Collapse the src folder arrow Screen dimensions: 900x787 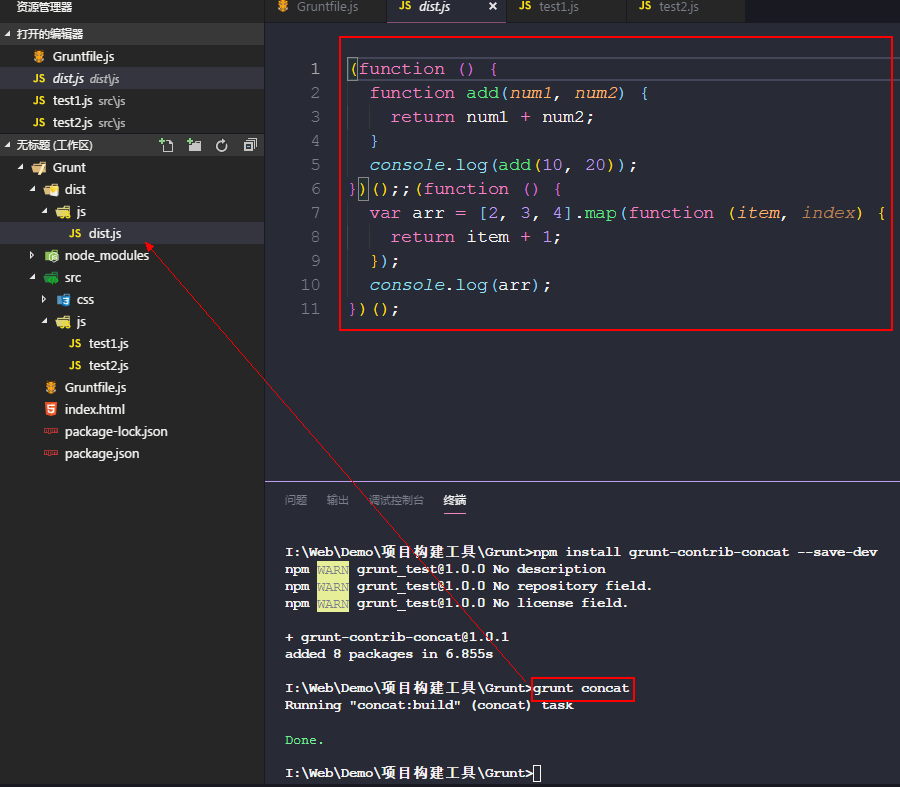[33, 277]
